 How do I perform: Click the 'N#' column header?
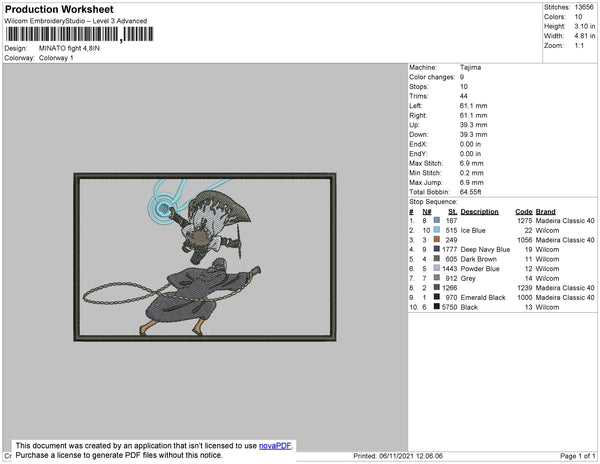pos(427,212)
